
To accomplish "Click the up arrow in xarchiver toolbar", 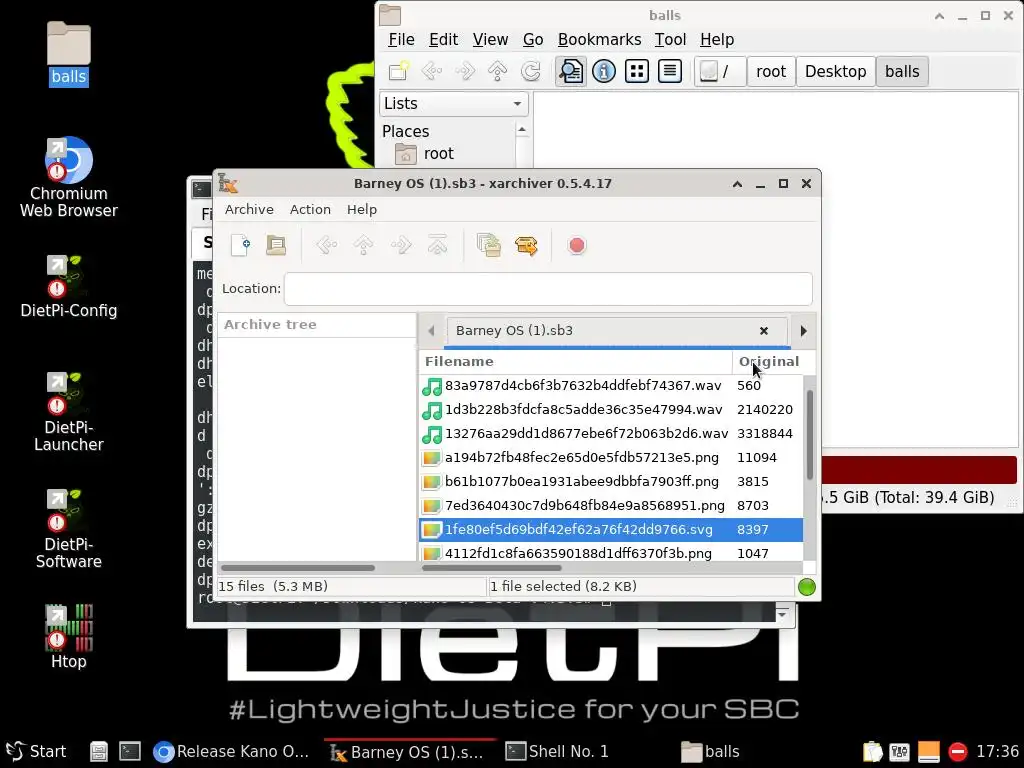I will pos(364,246).
